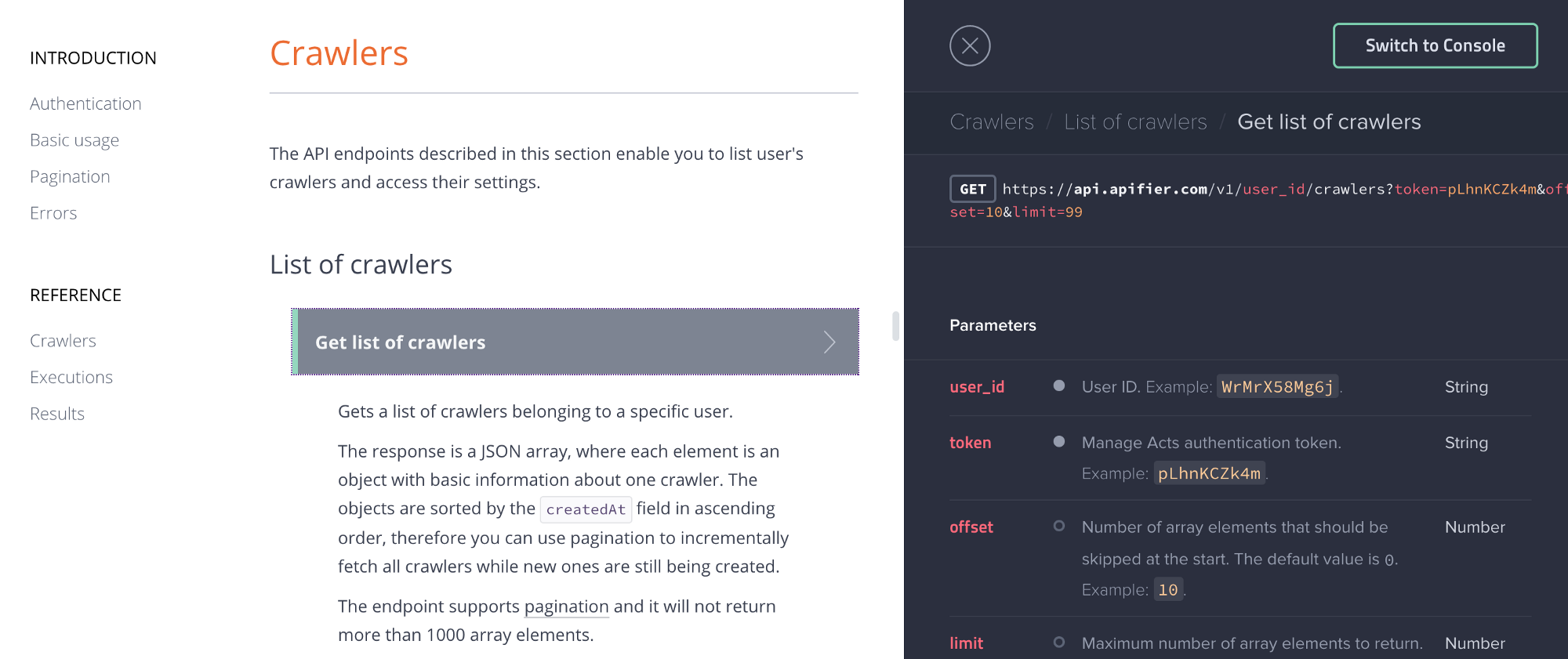Select Executions in the Reference sidebar
The width and height of the screenshot is (1568, 659).
(x=71, y=376)
